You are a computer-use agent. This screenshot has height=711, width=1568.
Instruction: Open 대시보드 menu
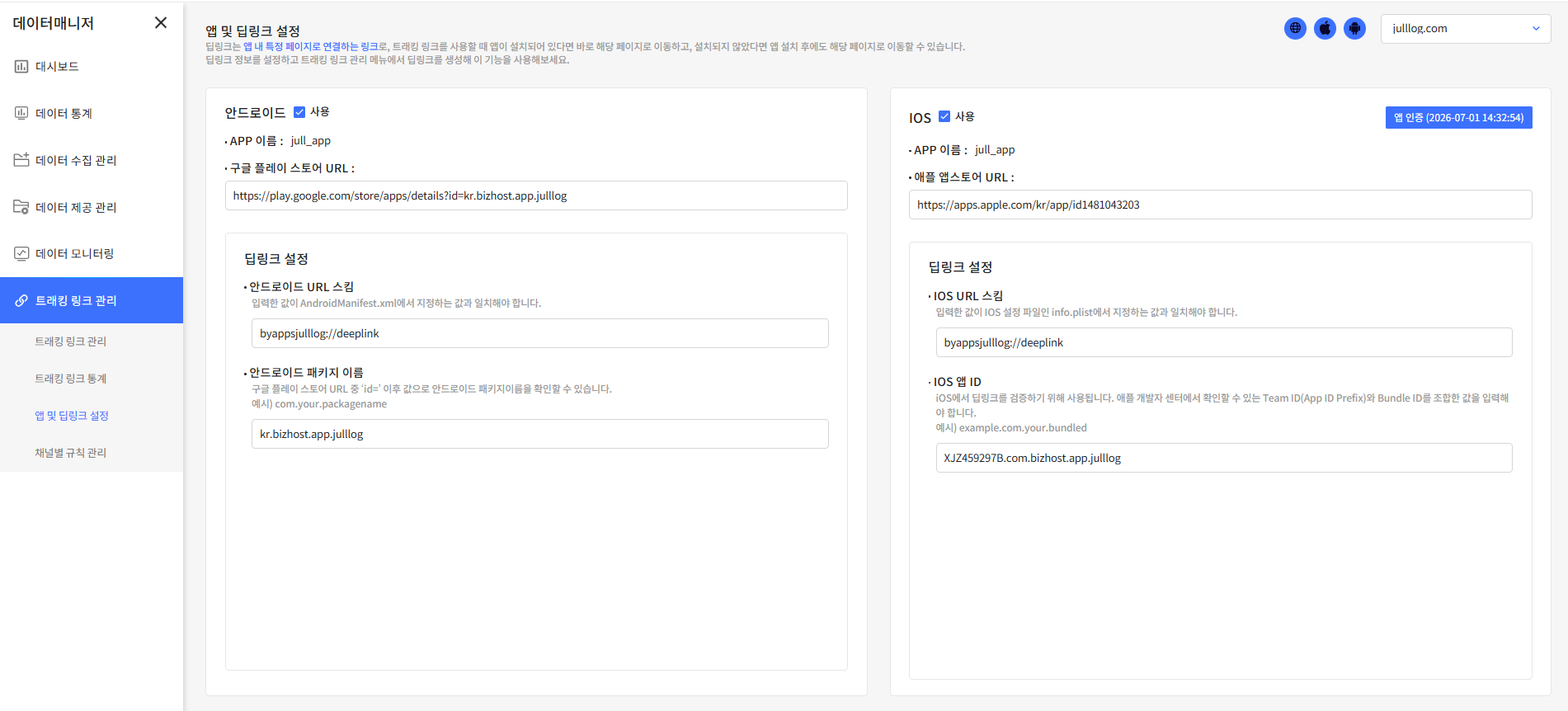coord(92,67)
